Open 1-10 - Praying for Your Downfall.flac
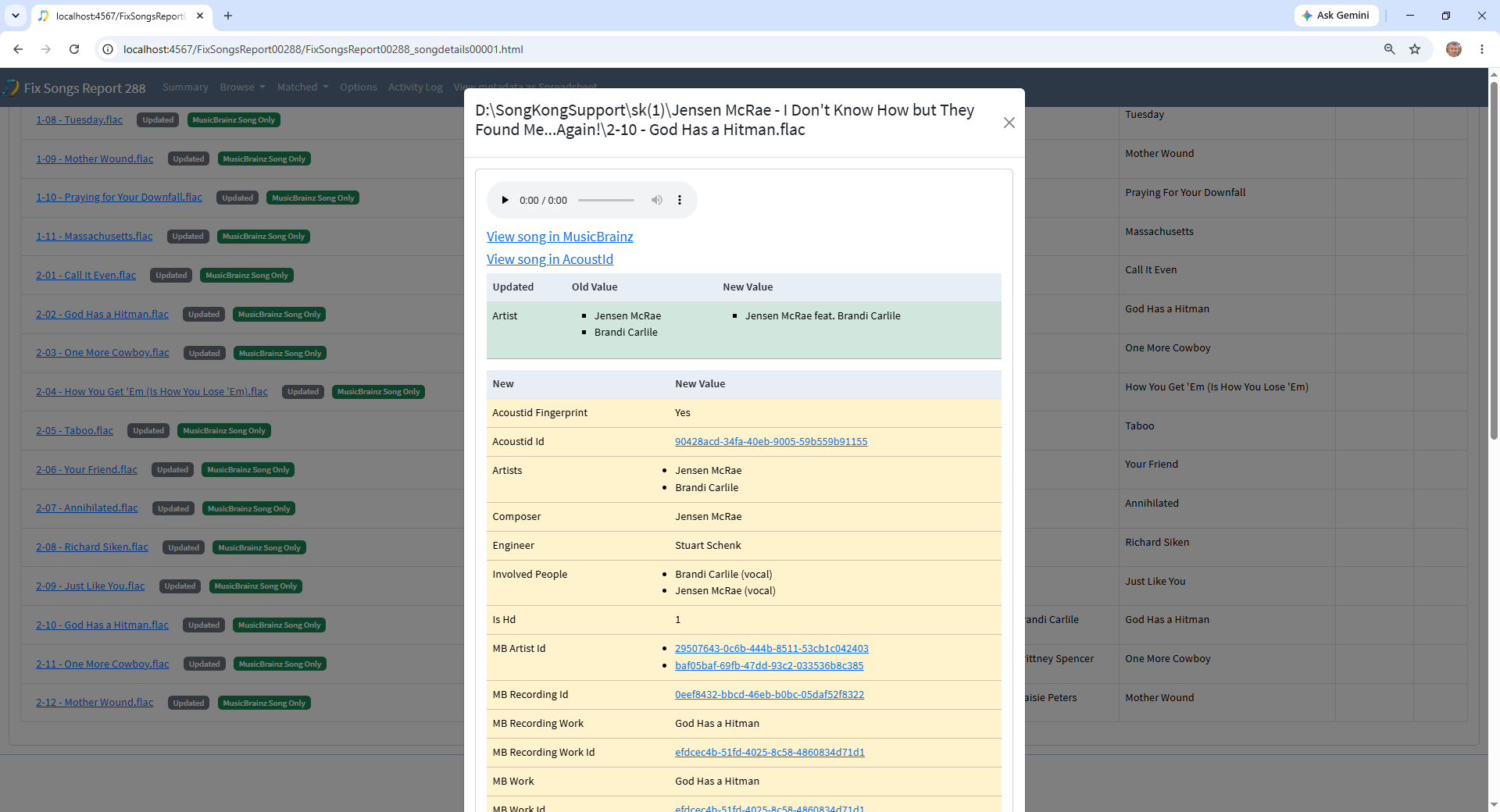 [119, 198]
